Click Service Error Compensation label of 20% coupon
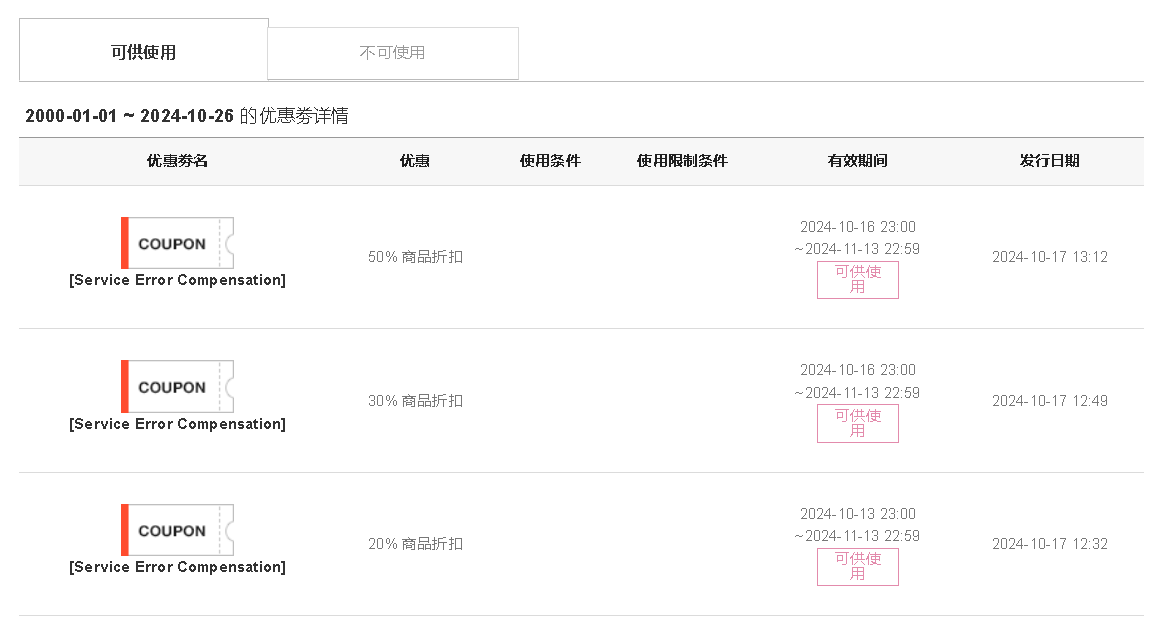1162x624 pixels. coord(177,567)
